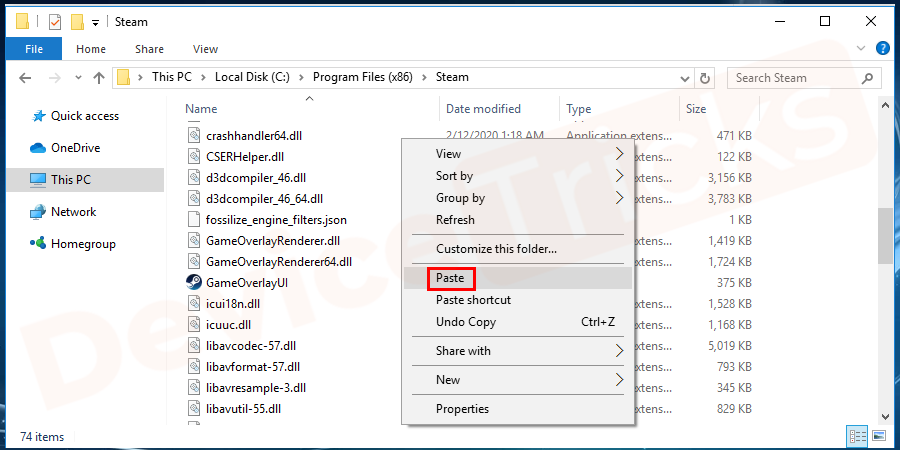
Task: Click the New folder quick access toolbar icon
Action: (x=77, y=22)
